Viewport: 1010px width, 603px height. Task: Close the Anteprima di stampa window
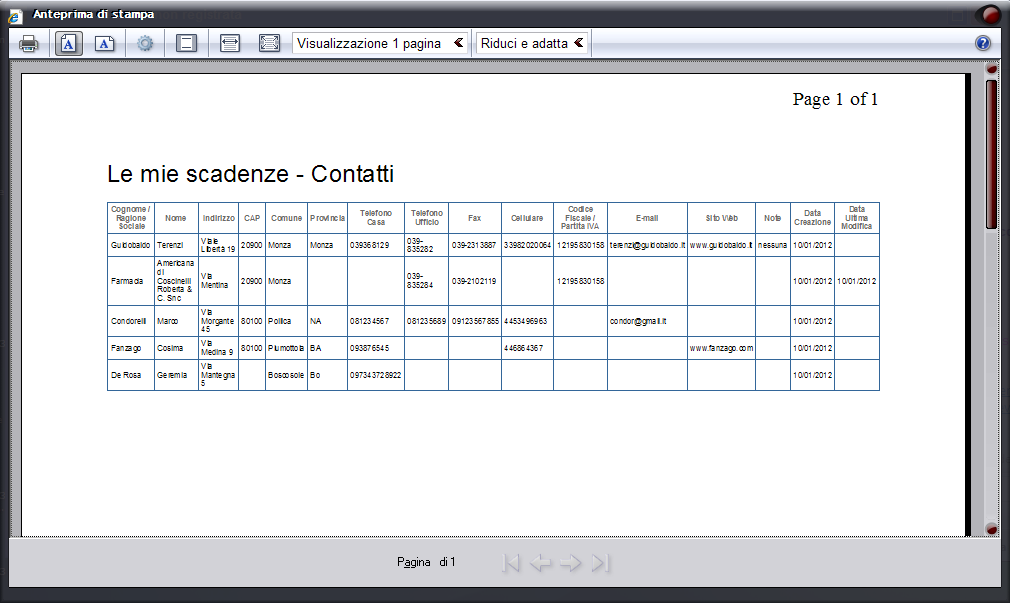(988, 15)
